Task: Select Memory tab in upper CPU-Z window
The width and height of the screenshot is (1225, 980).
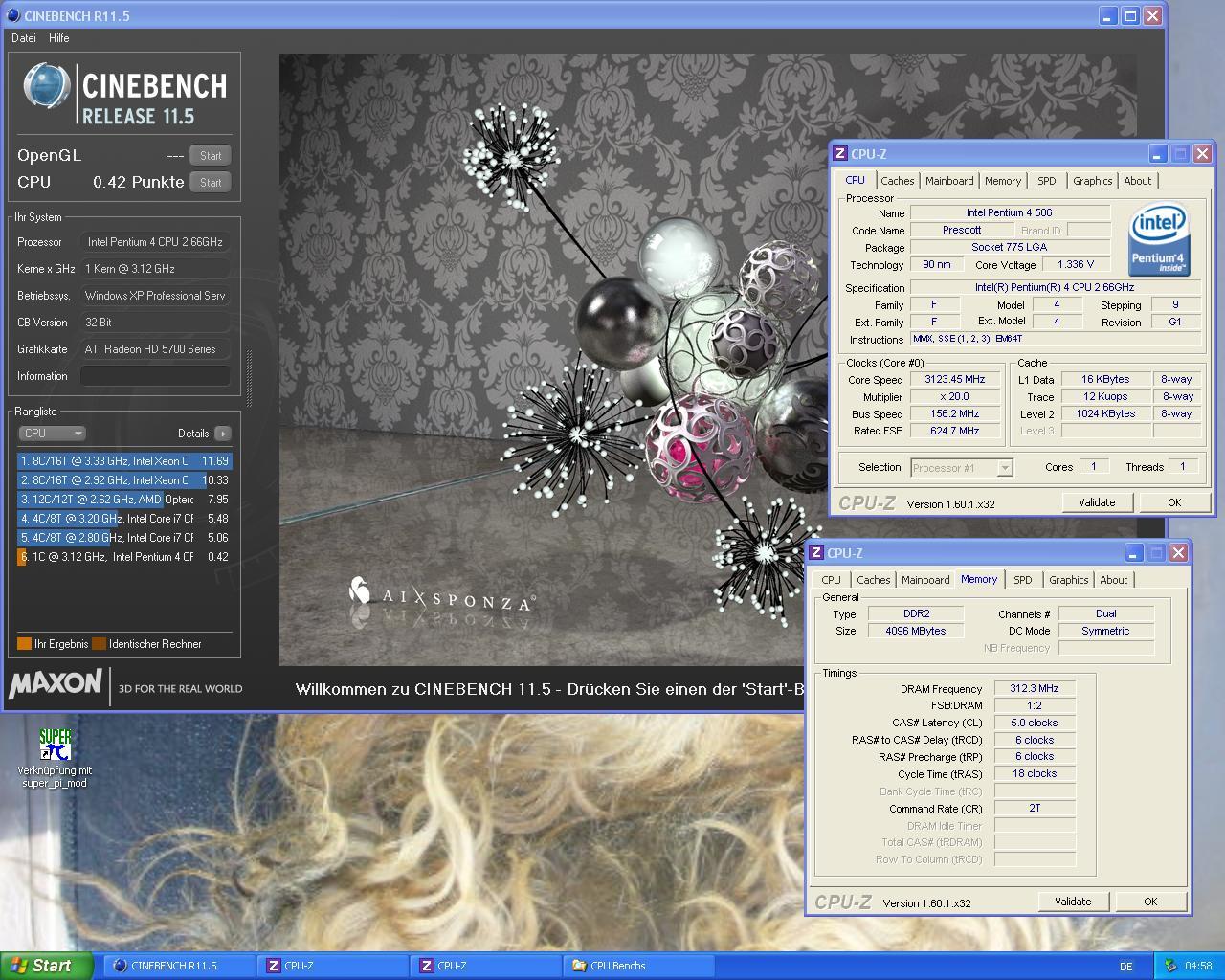Action: tap(1003, 181)
